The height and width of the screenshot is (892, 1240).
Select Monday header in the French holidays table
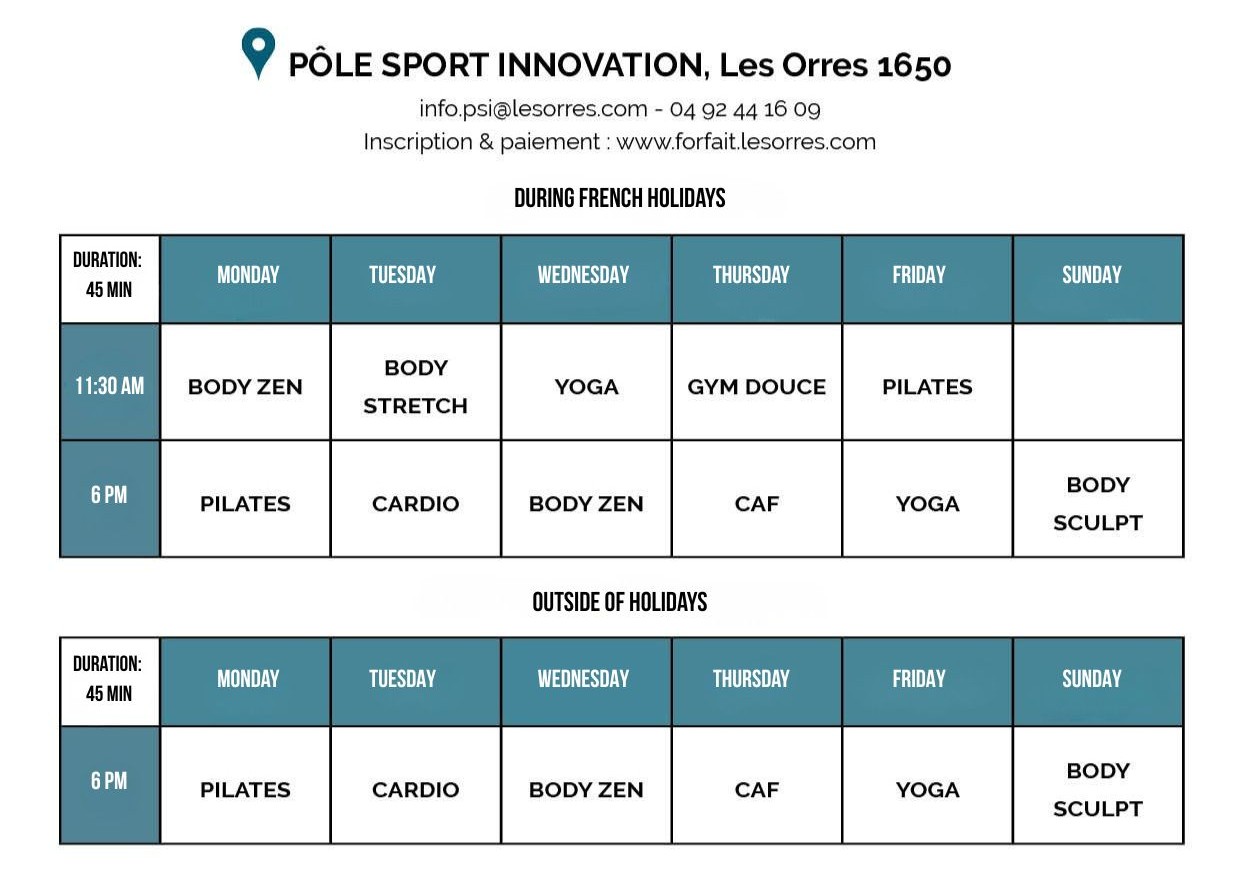248,275
